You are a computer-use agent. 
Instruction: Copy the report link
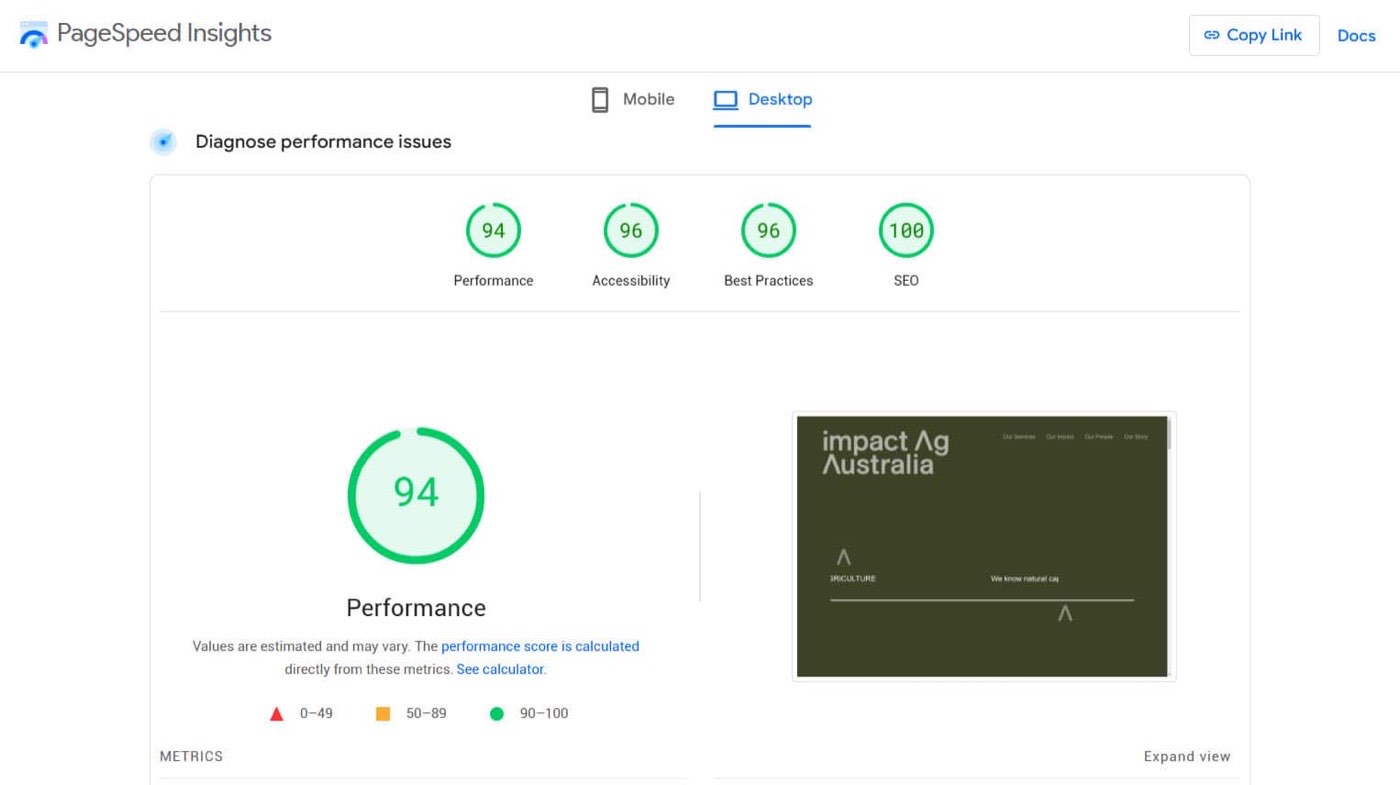[1254, 35]
